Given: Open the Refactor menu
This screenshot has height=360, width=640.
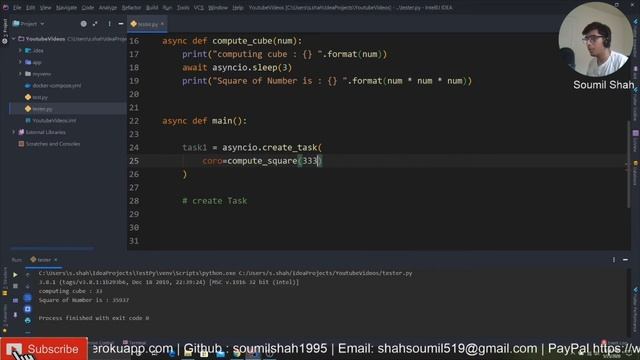Looking at the screenshot, I should [131, 7].
